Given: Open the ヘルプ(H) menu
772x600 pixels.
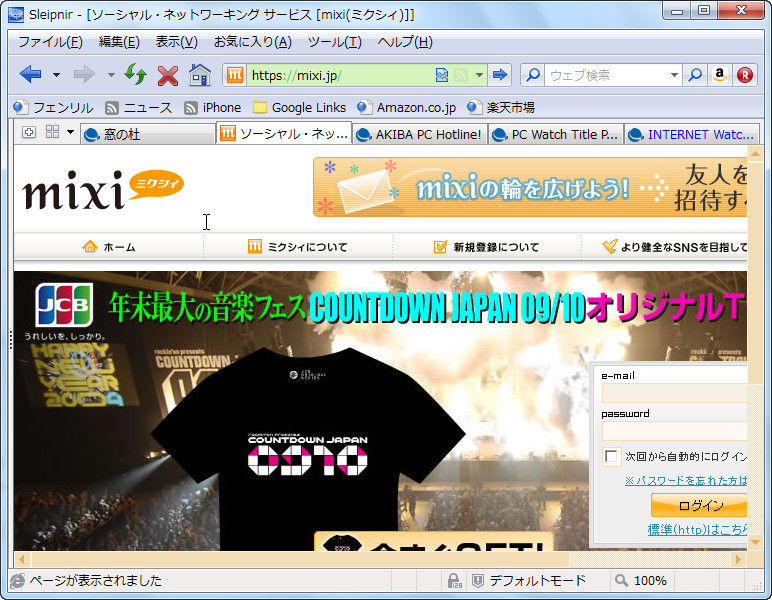Looking at the screenshot, I should 405,42.
